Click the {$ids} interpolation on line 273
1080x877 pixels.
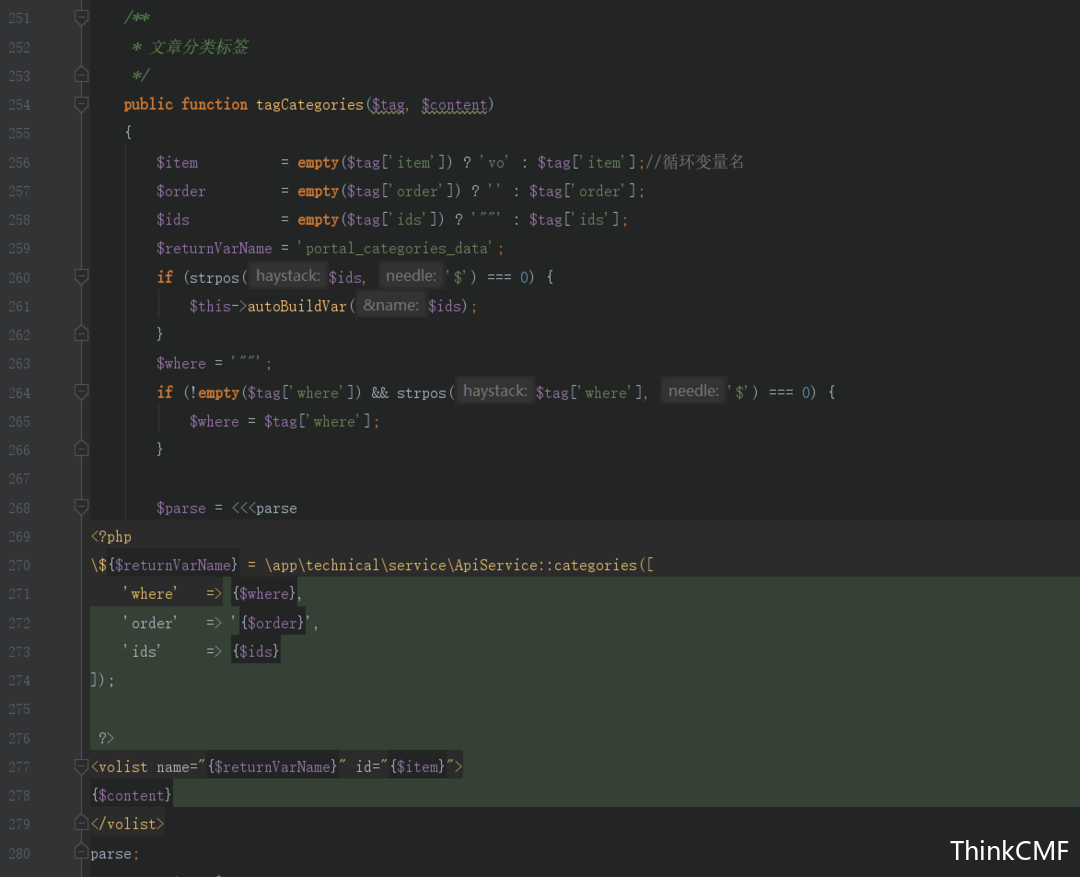point(256,652)
